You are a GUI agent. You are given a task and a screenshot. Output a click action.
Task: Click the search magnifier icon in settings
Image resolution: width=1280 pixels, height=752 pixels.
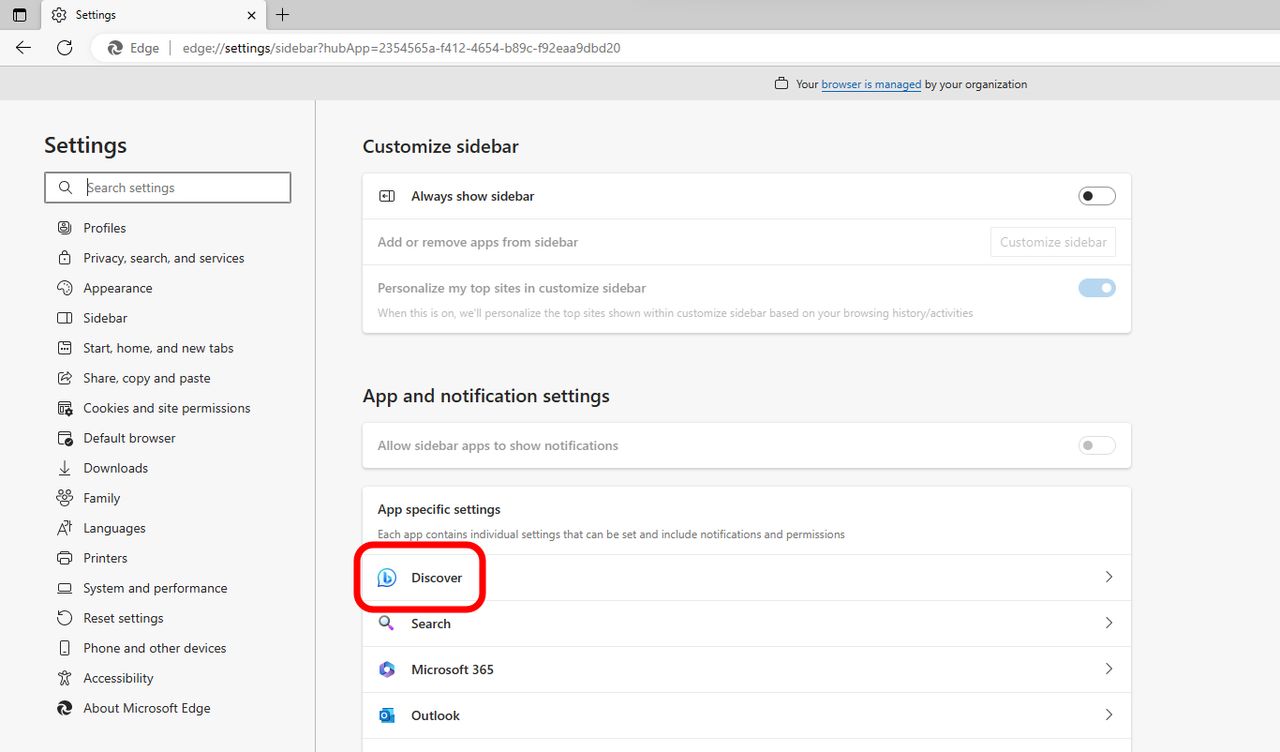coord(65,187)
